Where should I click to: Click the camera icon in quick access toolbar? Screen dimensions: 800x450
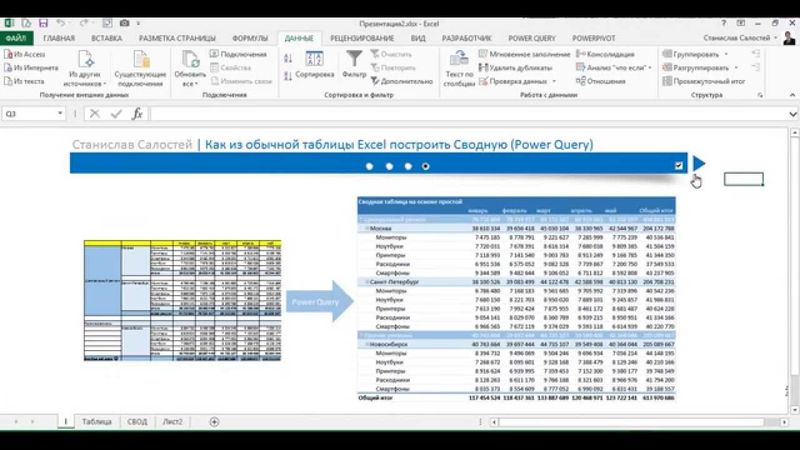point(124,23)
